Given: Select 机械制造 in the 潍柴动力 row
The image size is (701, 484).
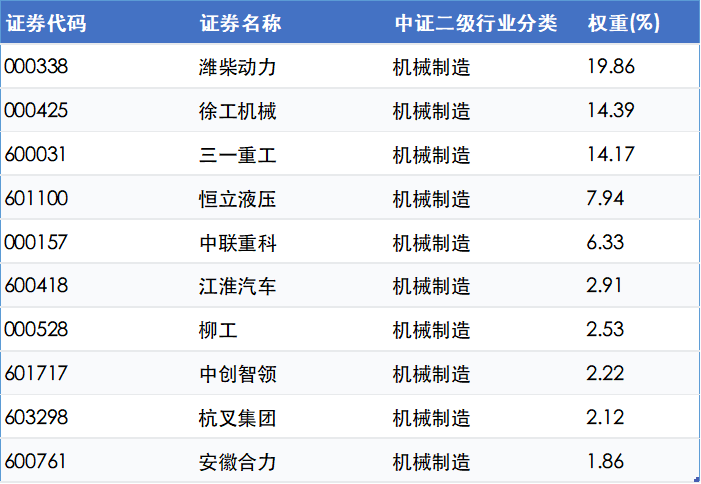Looking at the screenshot, I should click(431, 67).
